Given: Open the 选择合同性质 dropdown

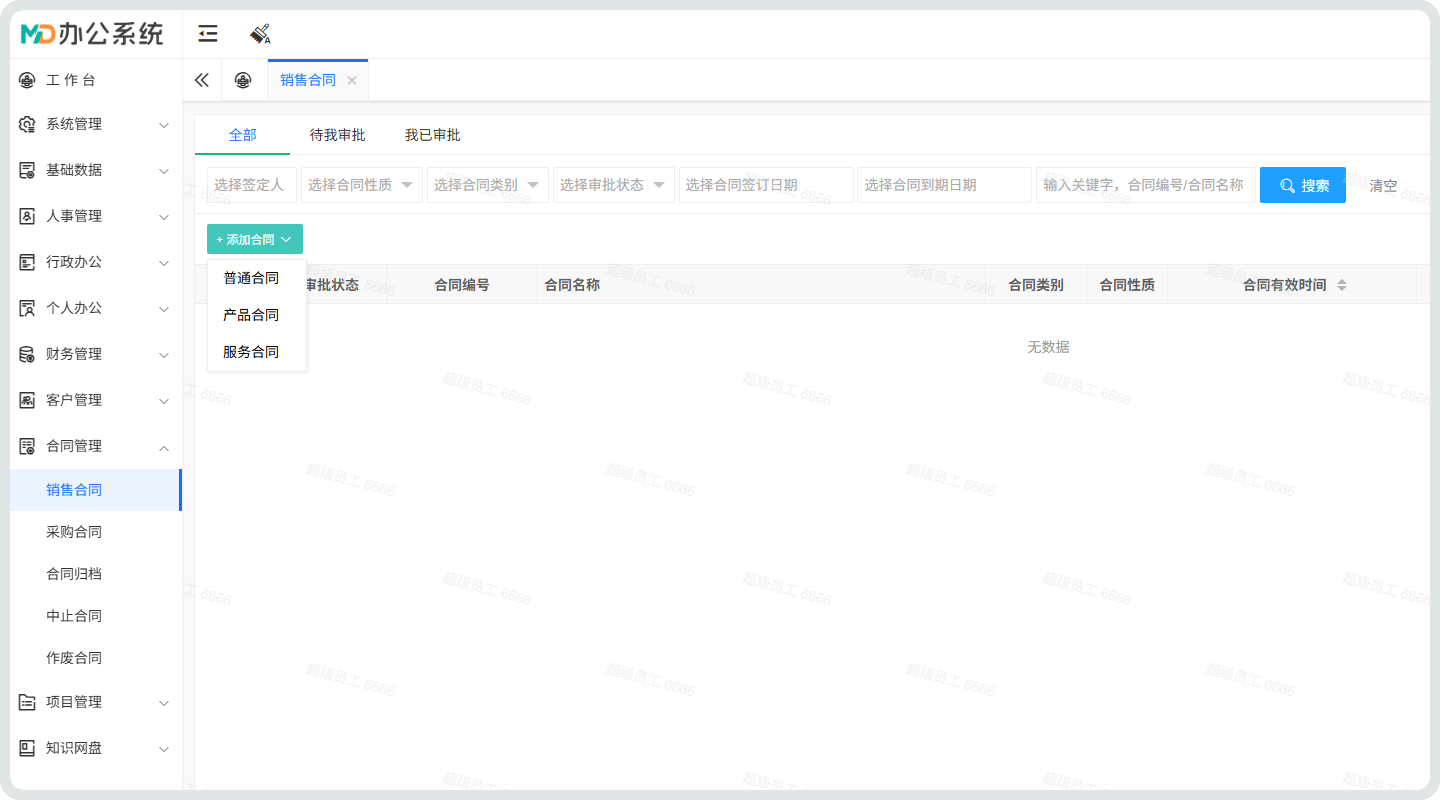Looking at the screenshot, I should click(x=361, y=185).
